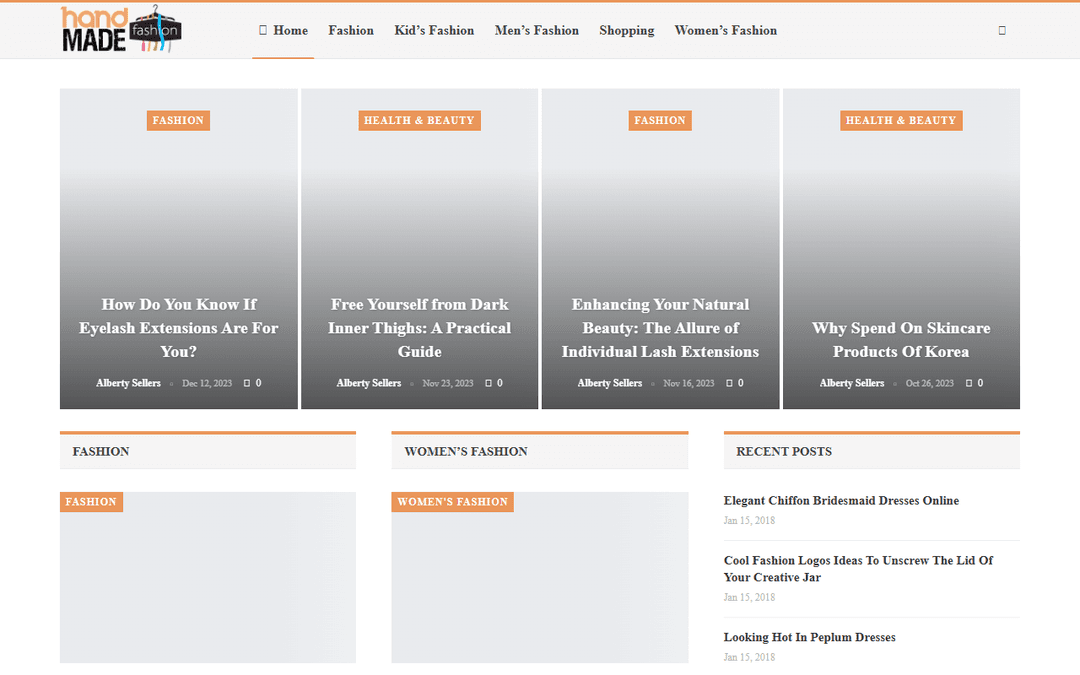Click Alberty Sellers author on Oct 26 post
The height and width of the screenshot is (675, 1080).
tap(852, 383)
